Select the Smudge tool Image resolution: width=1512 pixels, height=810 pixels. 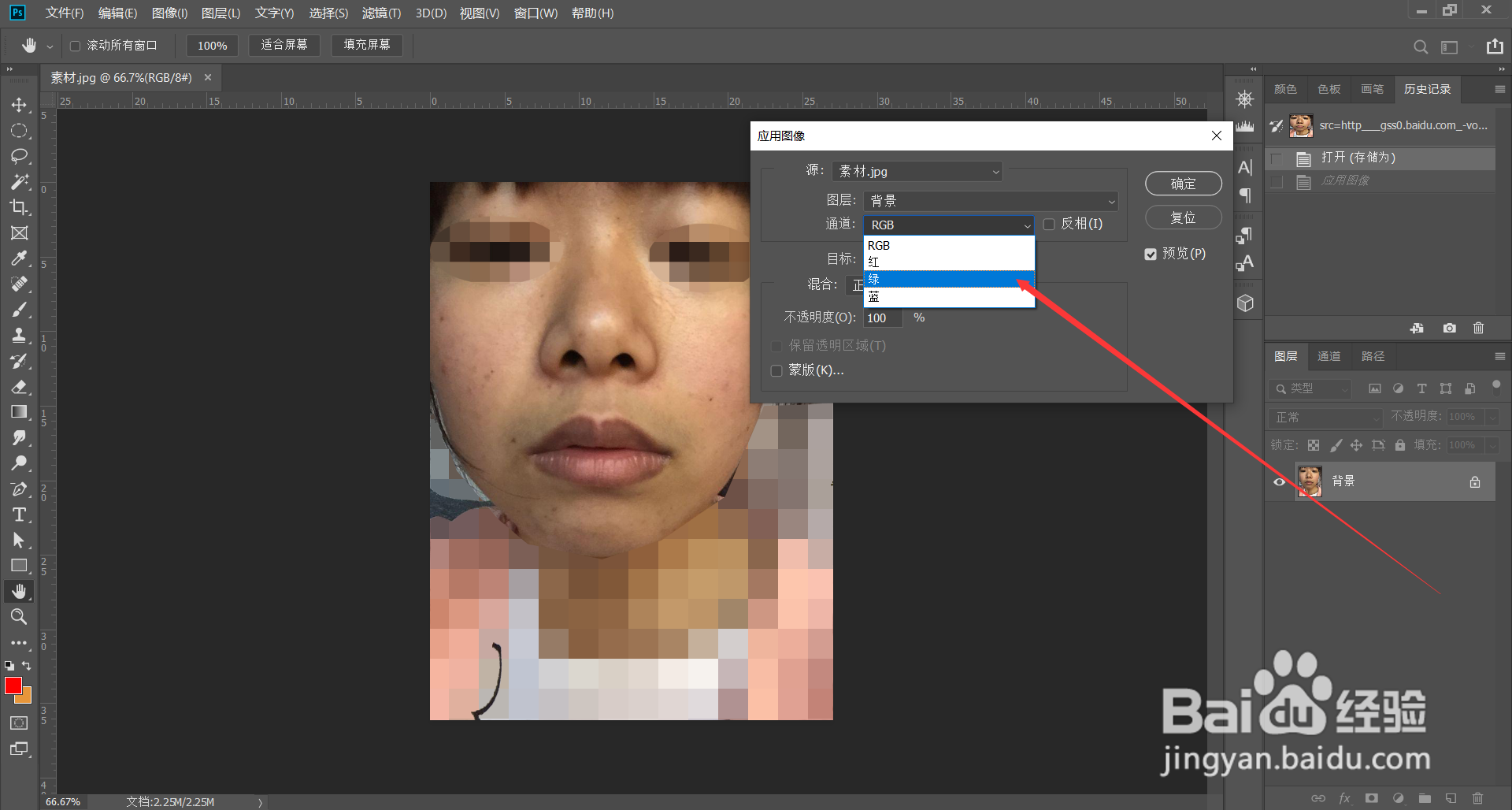(x=19, y=438)
